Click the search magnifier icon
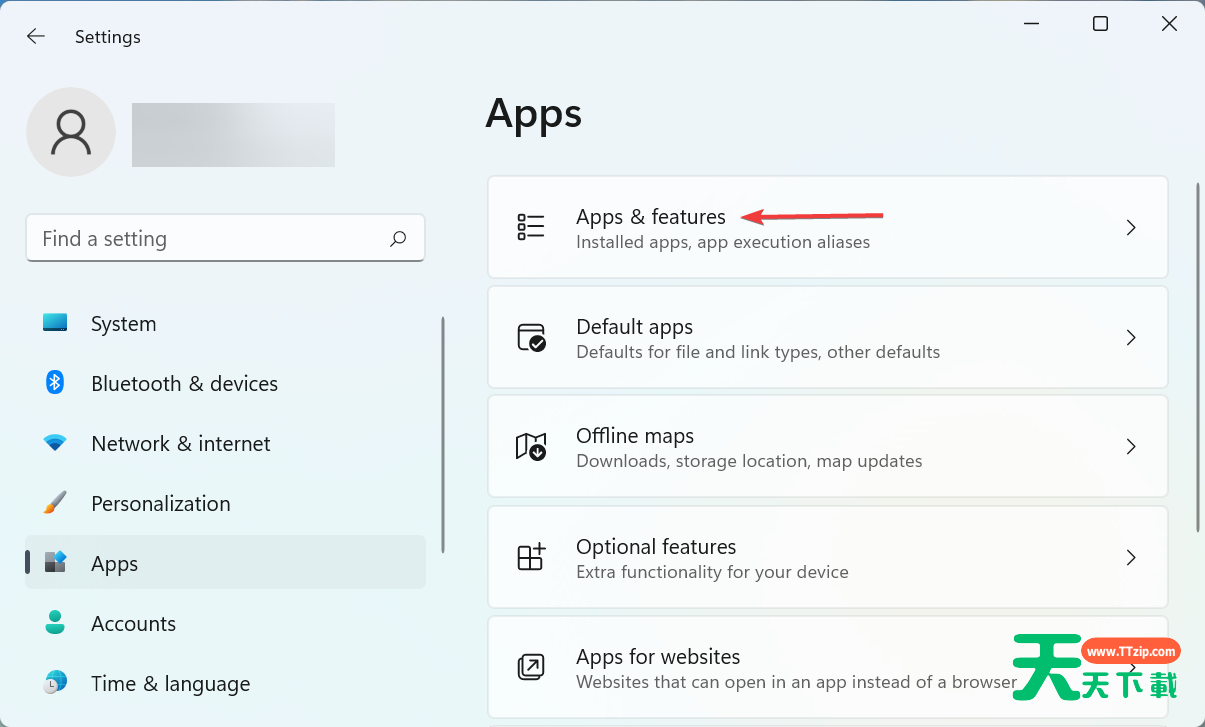The image size is (1205, 727). (x=398, y=239)
